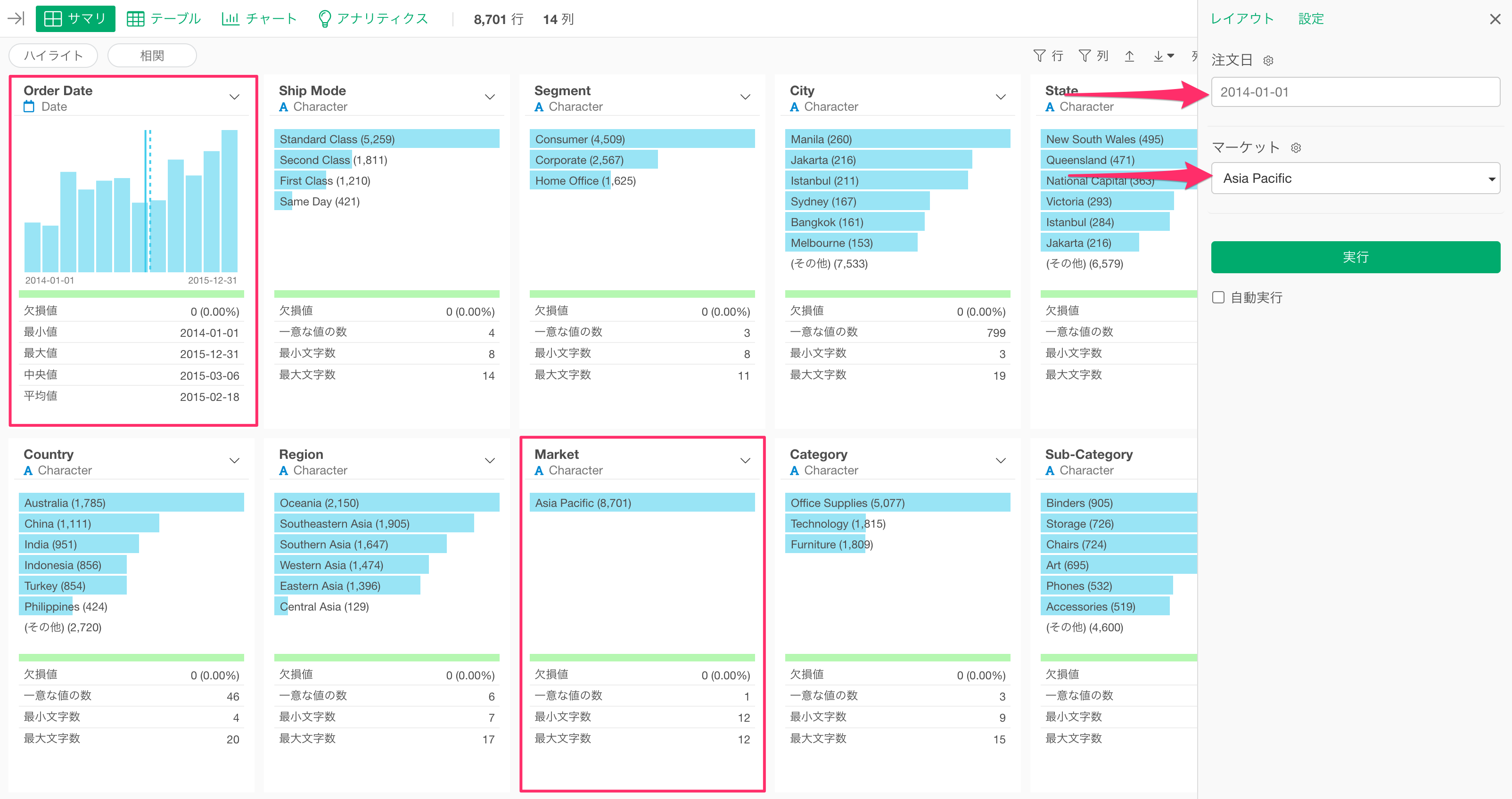Click the Character type icon under City
Image resolution: width=1512 pixels, height=799 pixels.
tap(794, 107)
